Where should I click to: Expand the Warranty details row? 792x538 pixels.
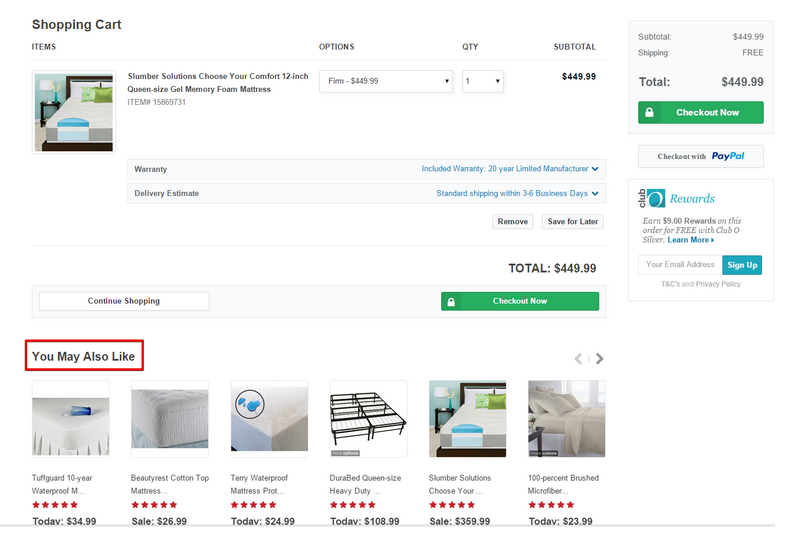tap(366, 169)
